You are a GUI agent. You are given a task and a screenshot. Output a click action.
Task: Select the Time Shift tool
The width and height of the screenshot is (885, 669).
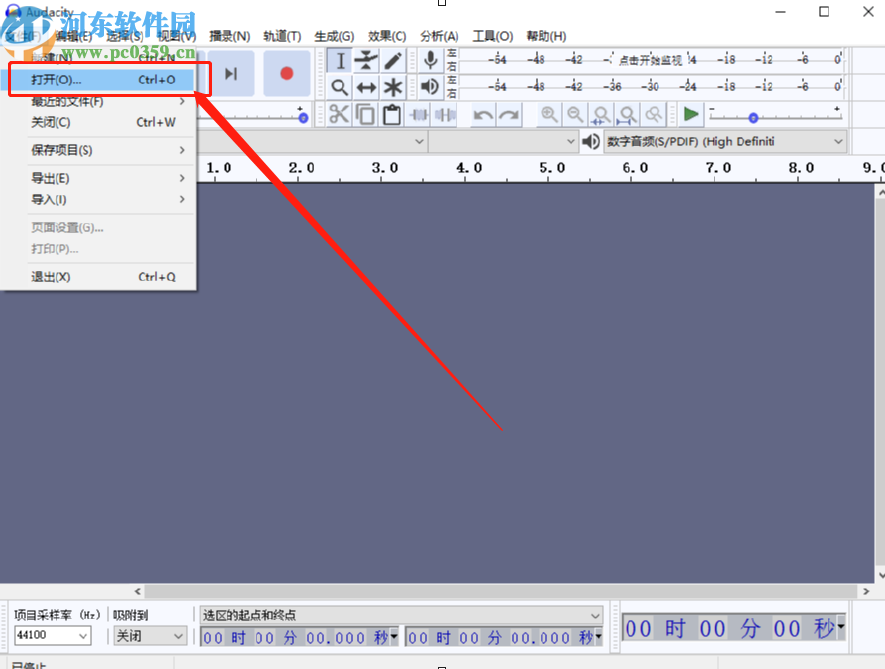(x=366, y=87)
